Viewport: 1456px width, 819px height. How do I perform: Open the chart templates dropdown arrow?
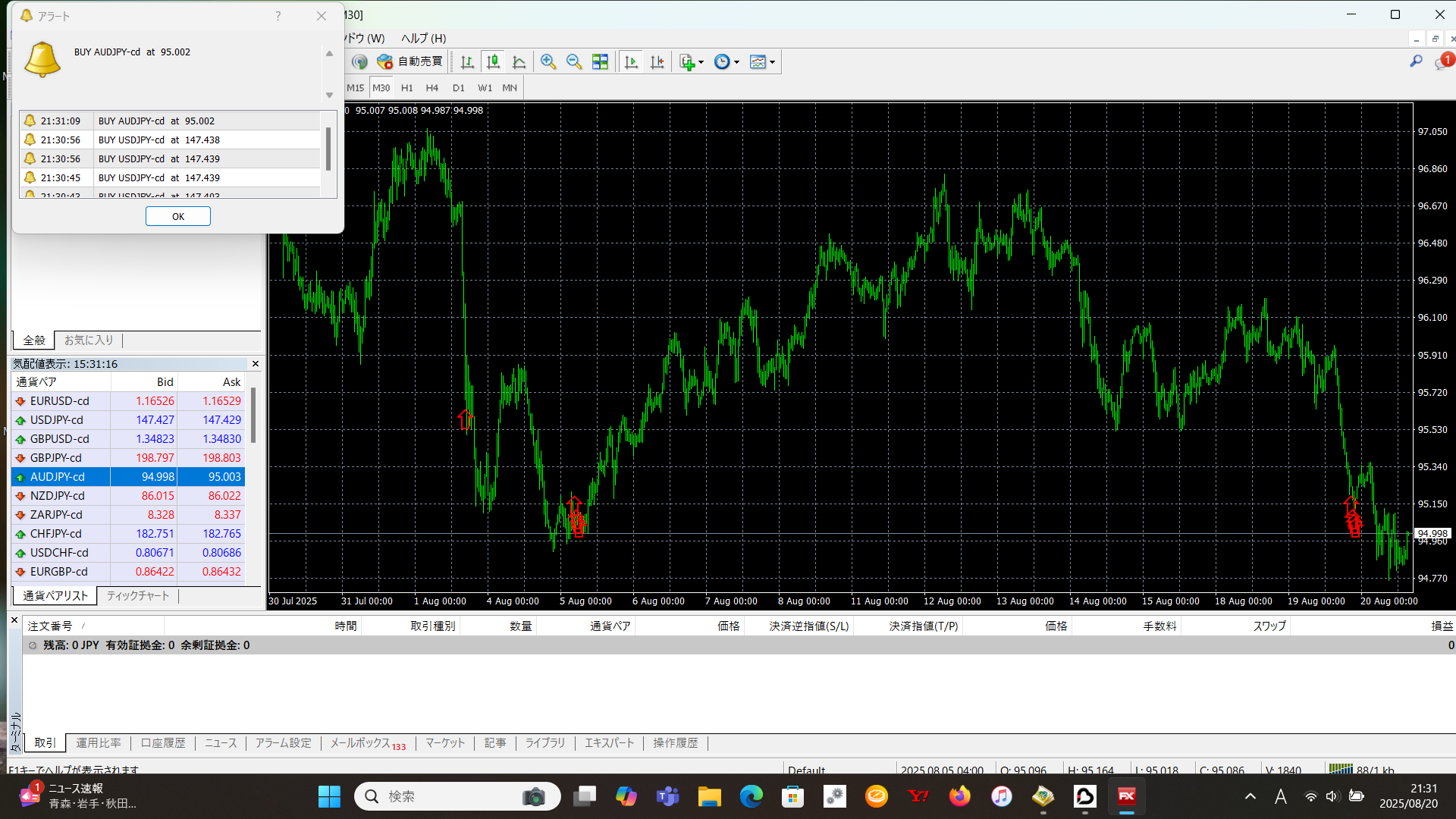click(773, 62)
